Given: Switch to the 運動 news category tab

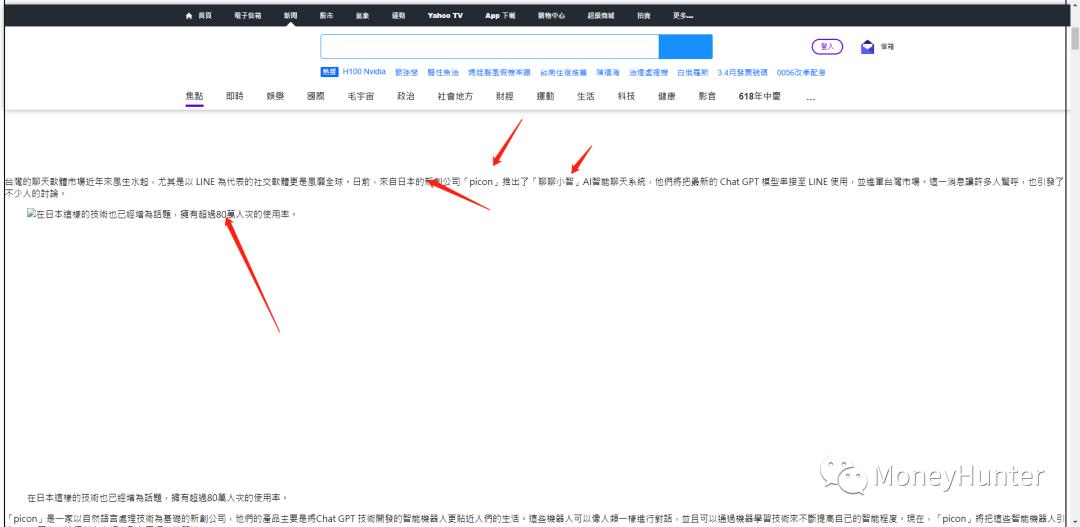Looking at the screenshot, I should point(546,97).
